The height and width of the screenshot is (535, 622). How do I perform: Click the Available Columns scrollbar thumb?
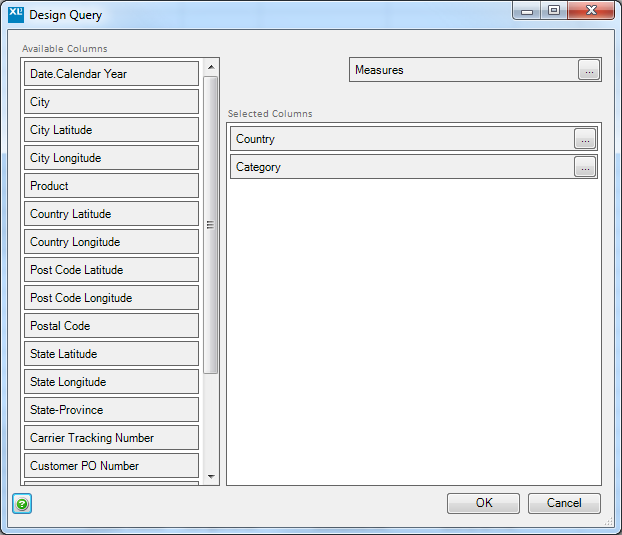click(211, 225)
